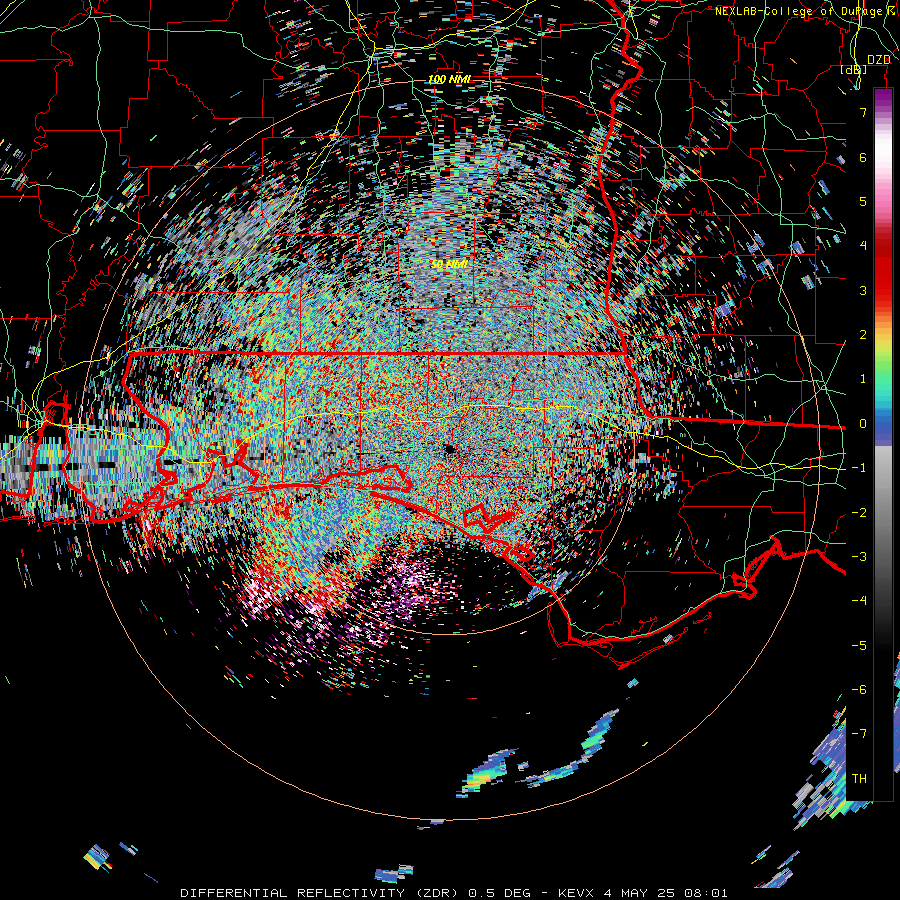Click the legend value -5
Image resolution: width=900 pixels, height=900 pixels.
tap(859, 645)
